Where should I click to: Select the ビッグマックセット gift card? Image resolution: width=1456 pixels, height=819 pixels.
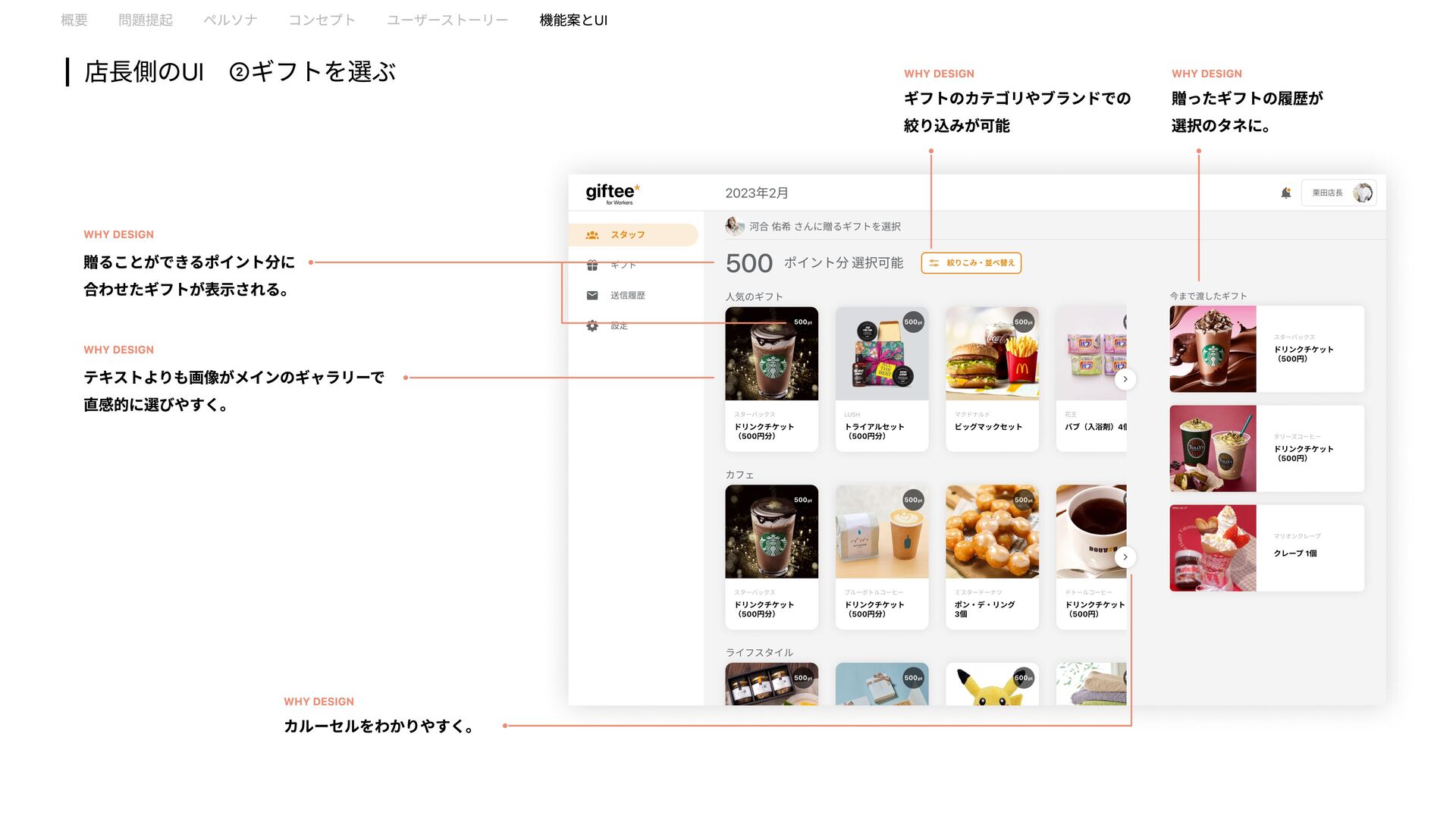pos(992,379)
